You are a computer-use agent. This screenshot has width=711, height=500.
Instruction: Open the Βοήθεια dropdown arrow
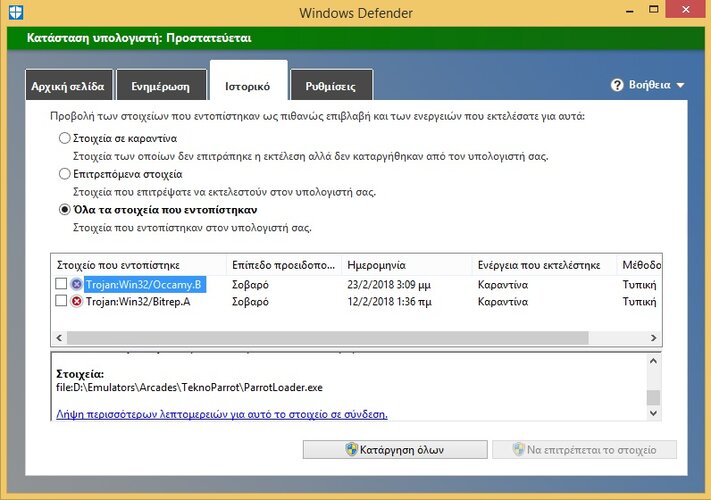pyautogui.click(x=680, y=85)
